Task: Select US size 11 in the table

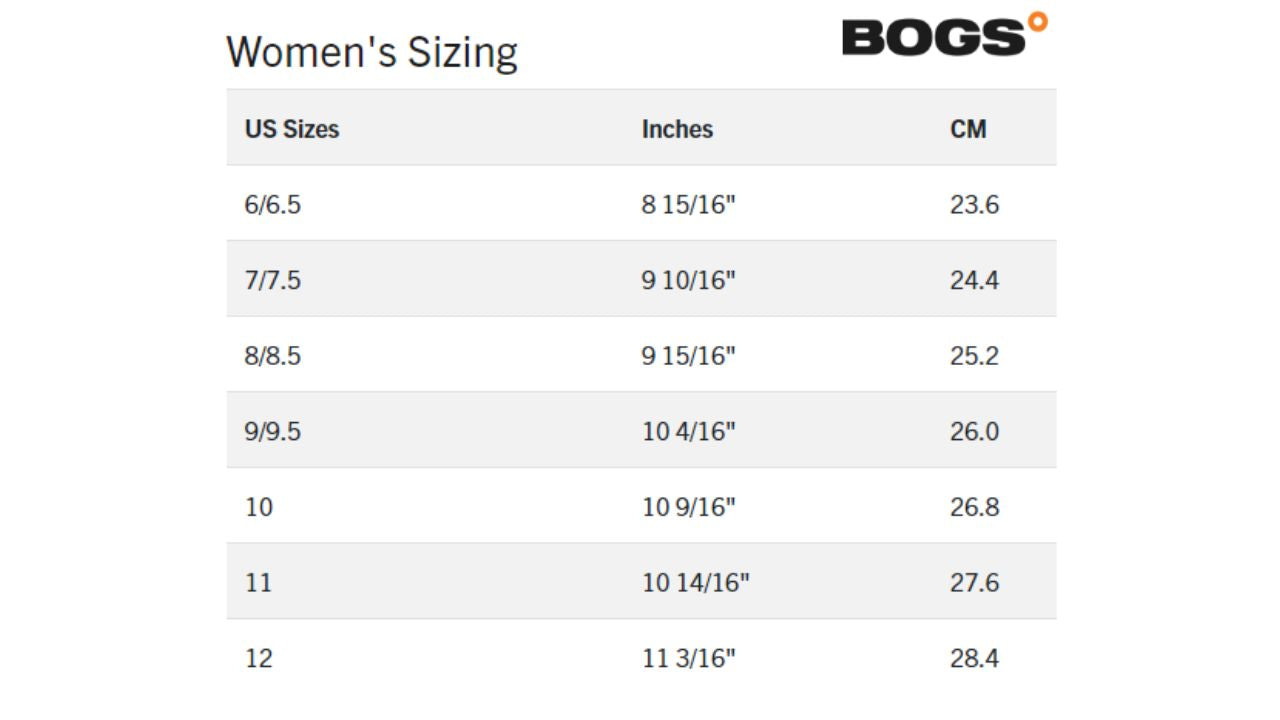Action: click(x=258, y=583)
